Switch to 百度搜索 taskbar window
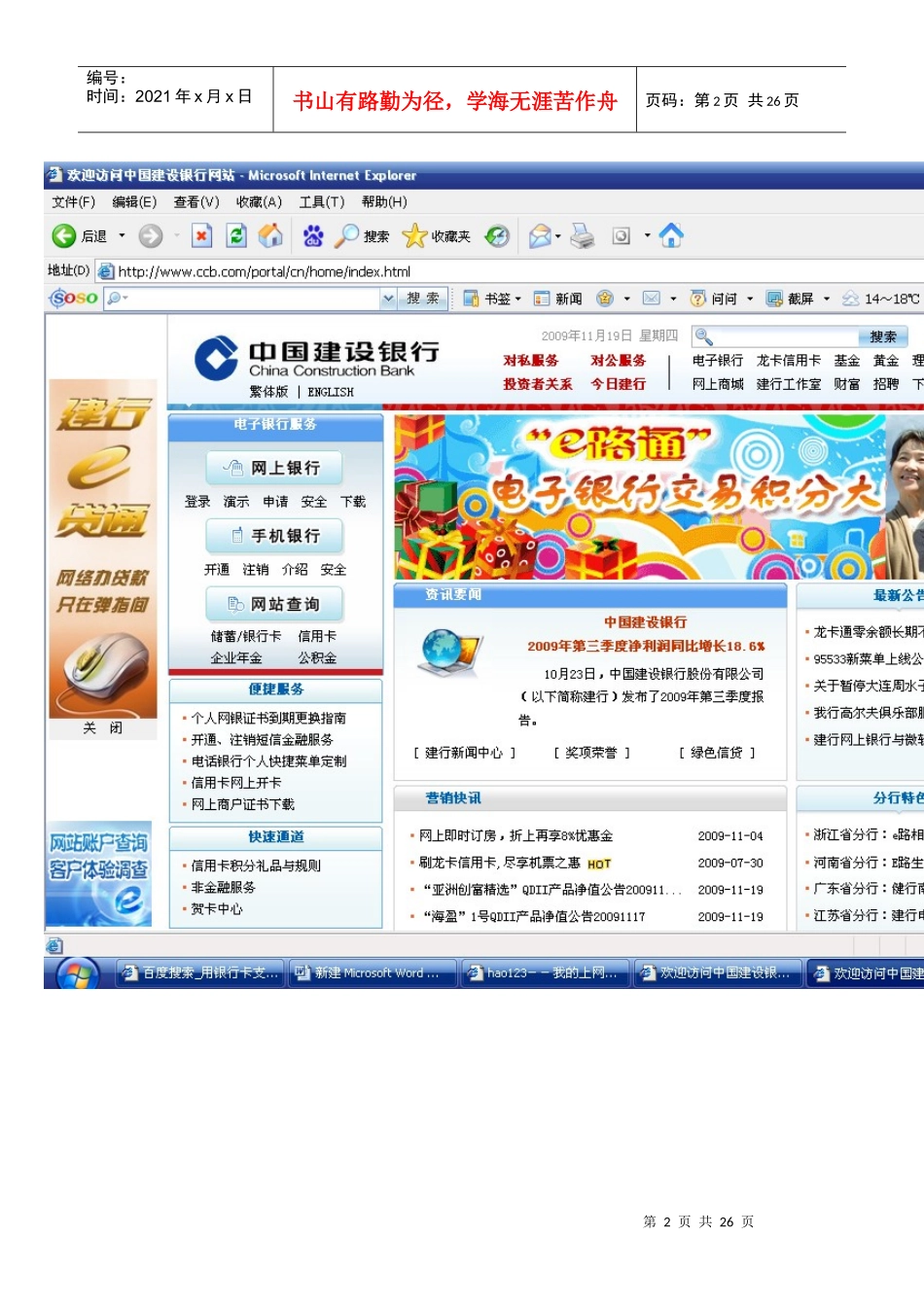This screenshot has width=924, height=1307. (x=200, y=973)
